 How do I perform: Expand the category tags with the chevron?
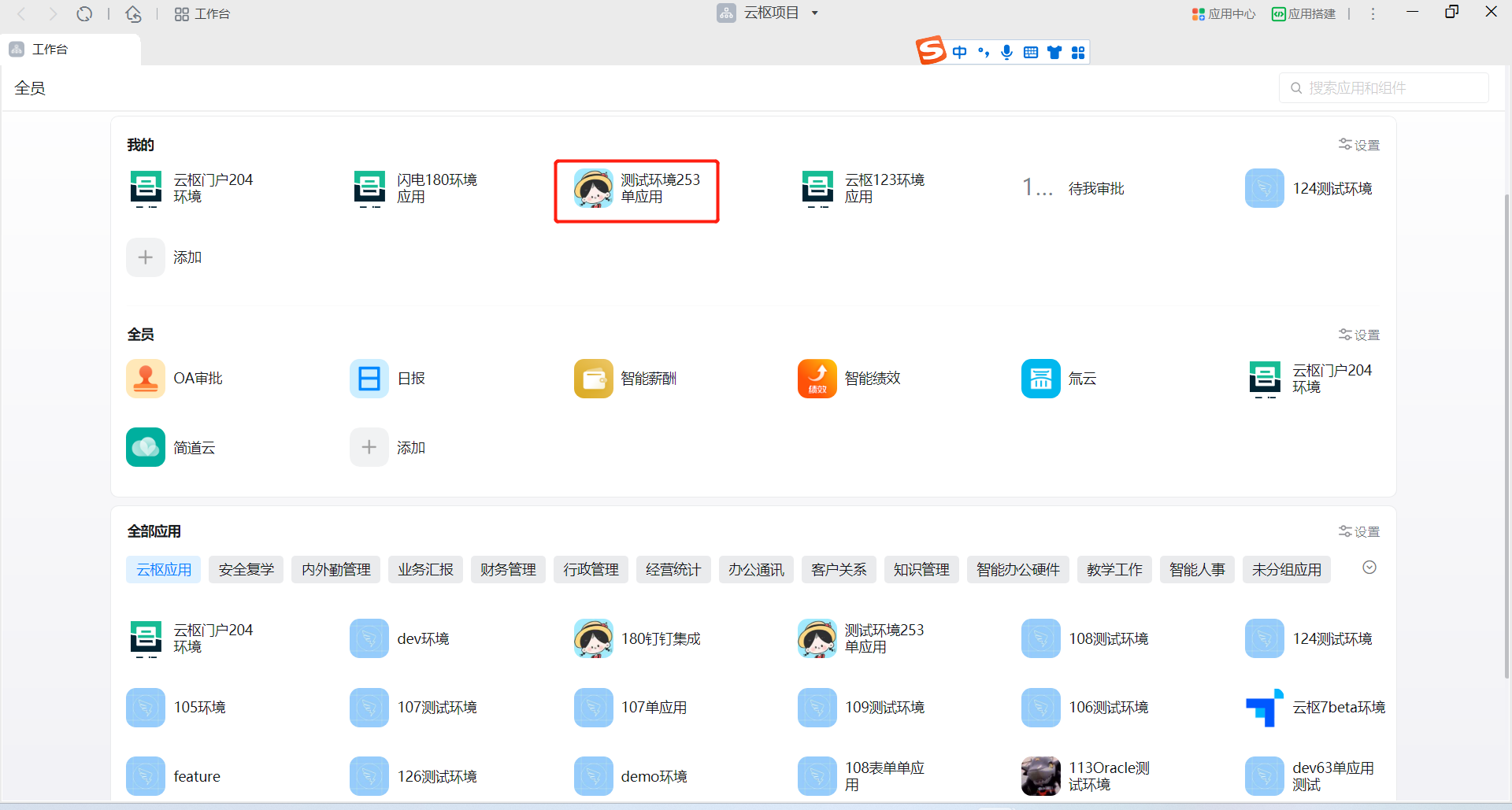[1369, 568]
